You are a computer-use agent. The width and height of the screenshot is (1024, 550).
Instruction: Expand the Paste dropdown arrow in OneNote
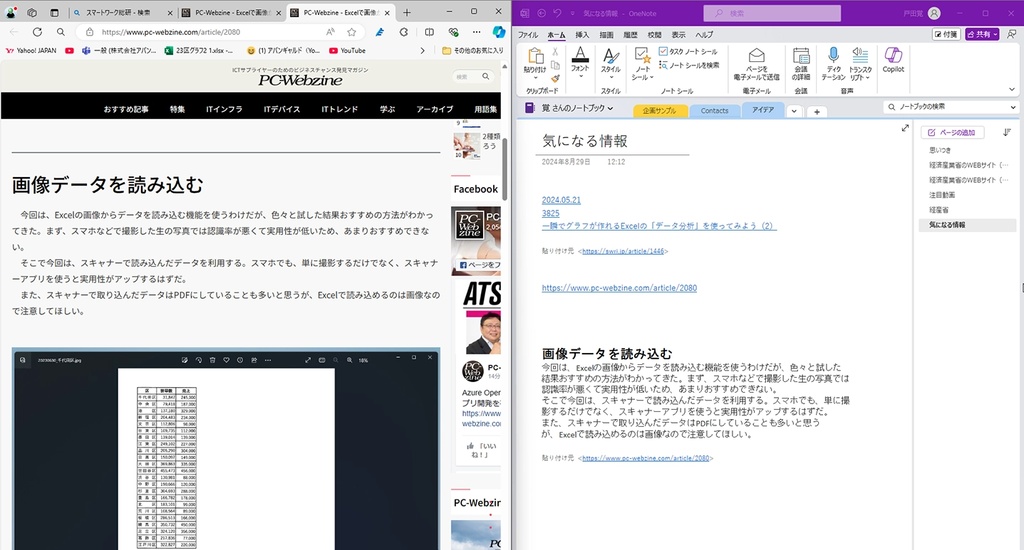pyautogui.click(x=536, y=78)
